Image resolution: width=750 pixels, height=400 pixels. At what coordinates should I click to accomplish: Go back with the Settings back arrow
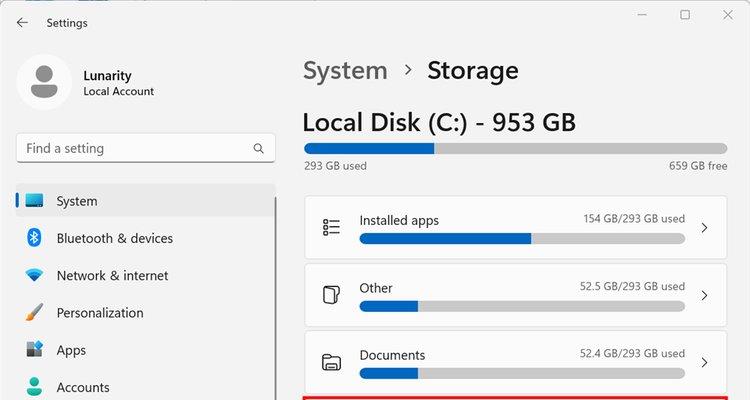[x=22, y=22]
